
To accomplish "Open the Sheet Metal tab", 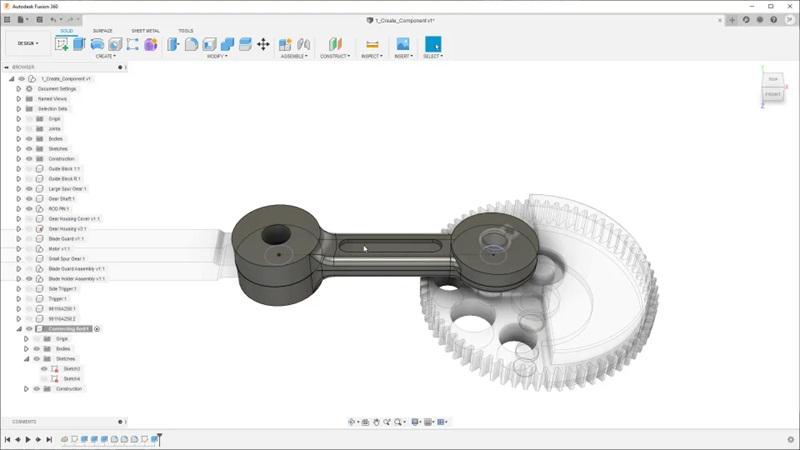I will 145,31.
